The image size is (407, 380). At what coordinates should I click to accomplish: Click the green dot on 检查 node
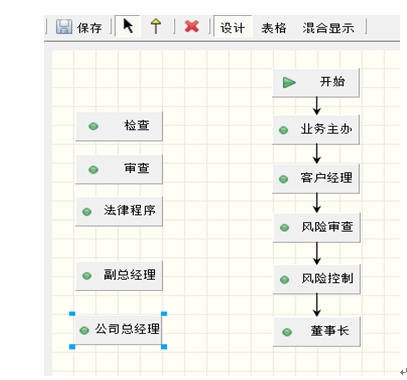93,126
